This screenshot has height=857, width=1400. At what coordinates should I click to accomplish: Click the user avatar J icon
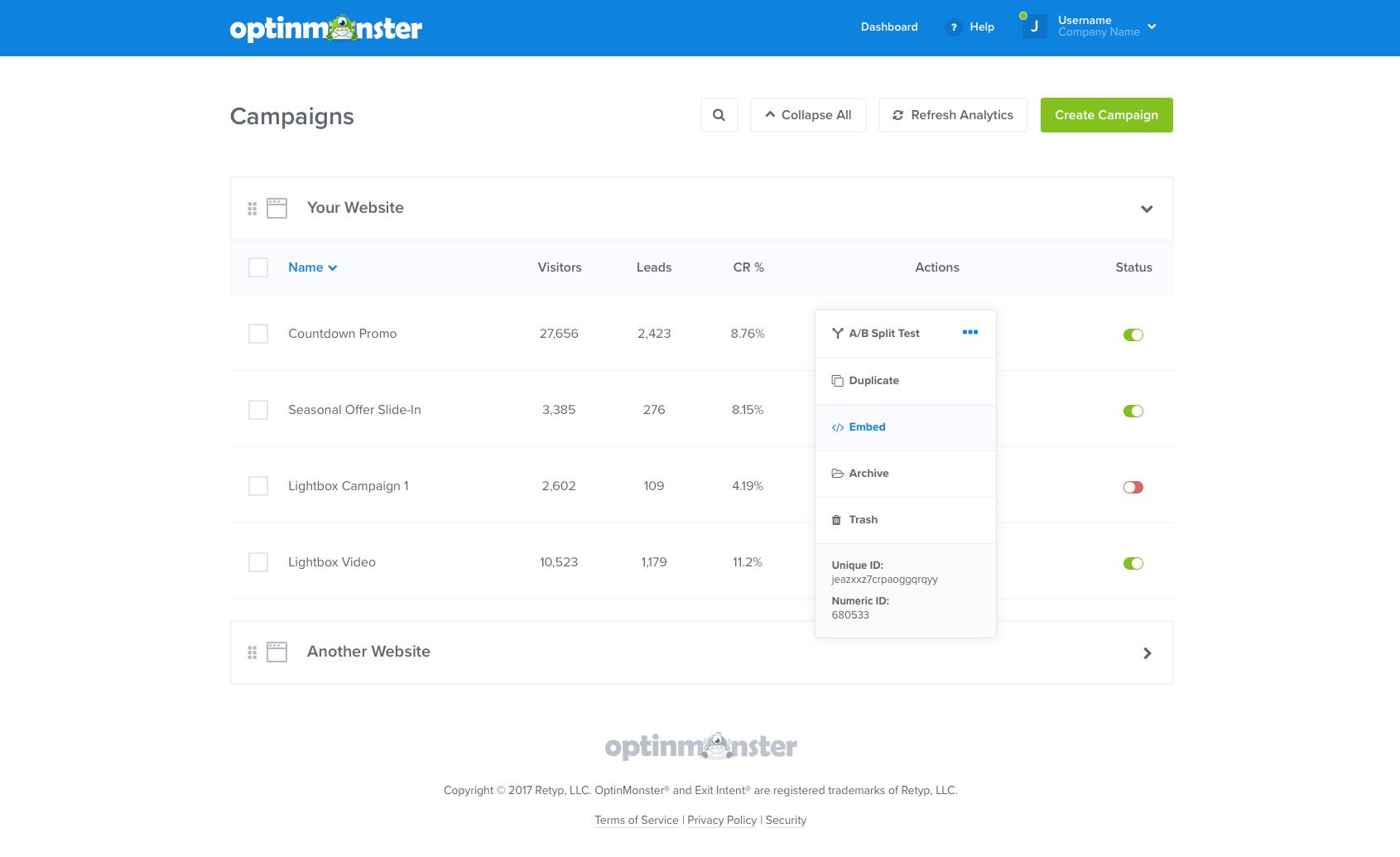click(1034, 26)
